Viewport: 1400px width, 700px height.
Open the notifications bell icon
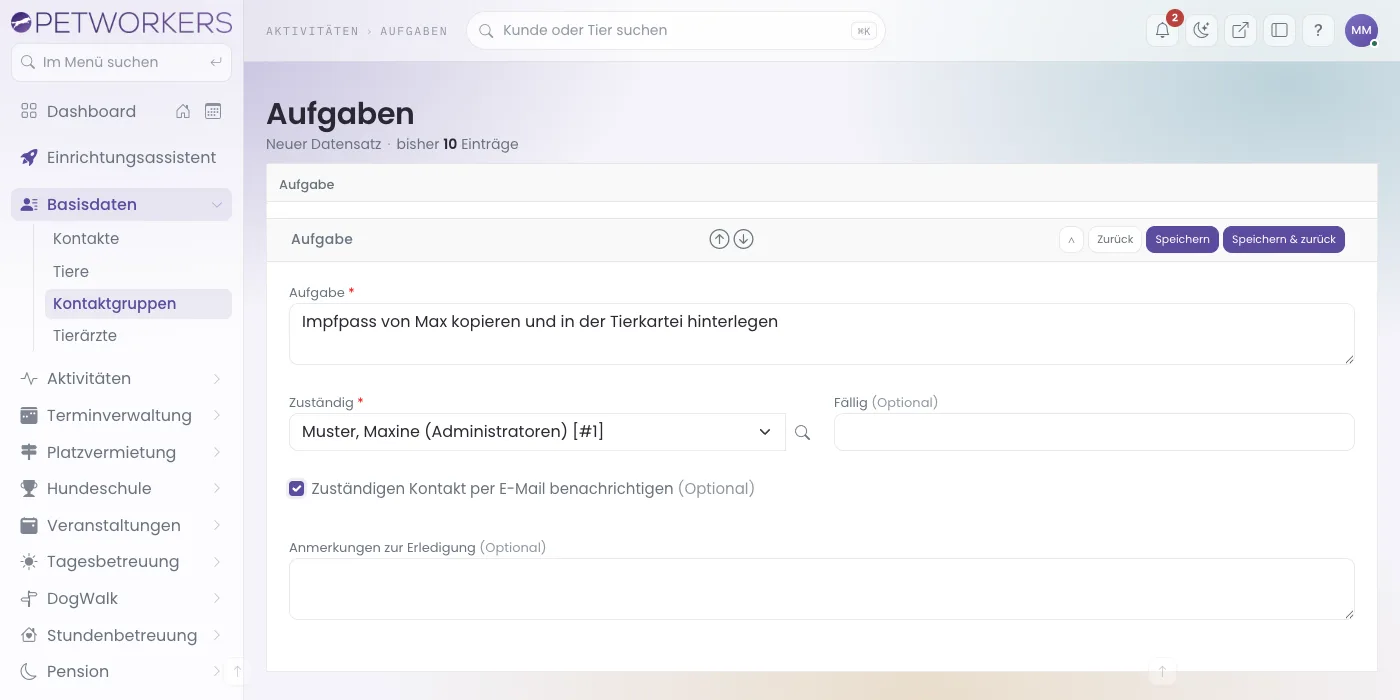coord(1162,30)
